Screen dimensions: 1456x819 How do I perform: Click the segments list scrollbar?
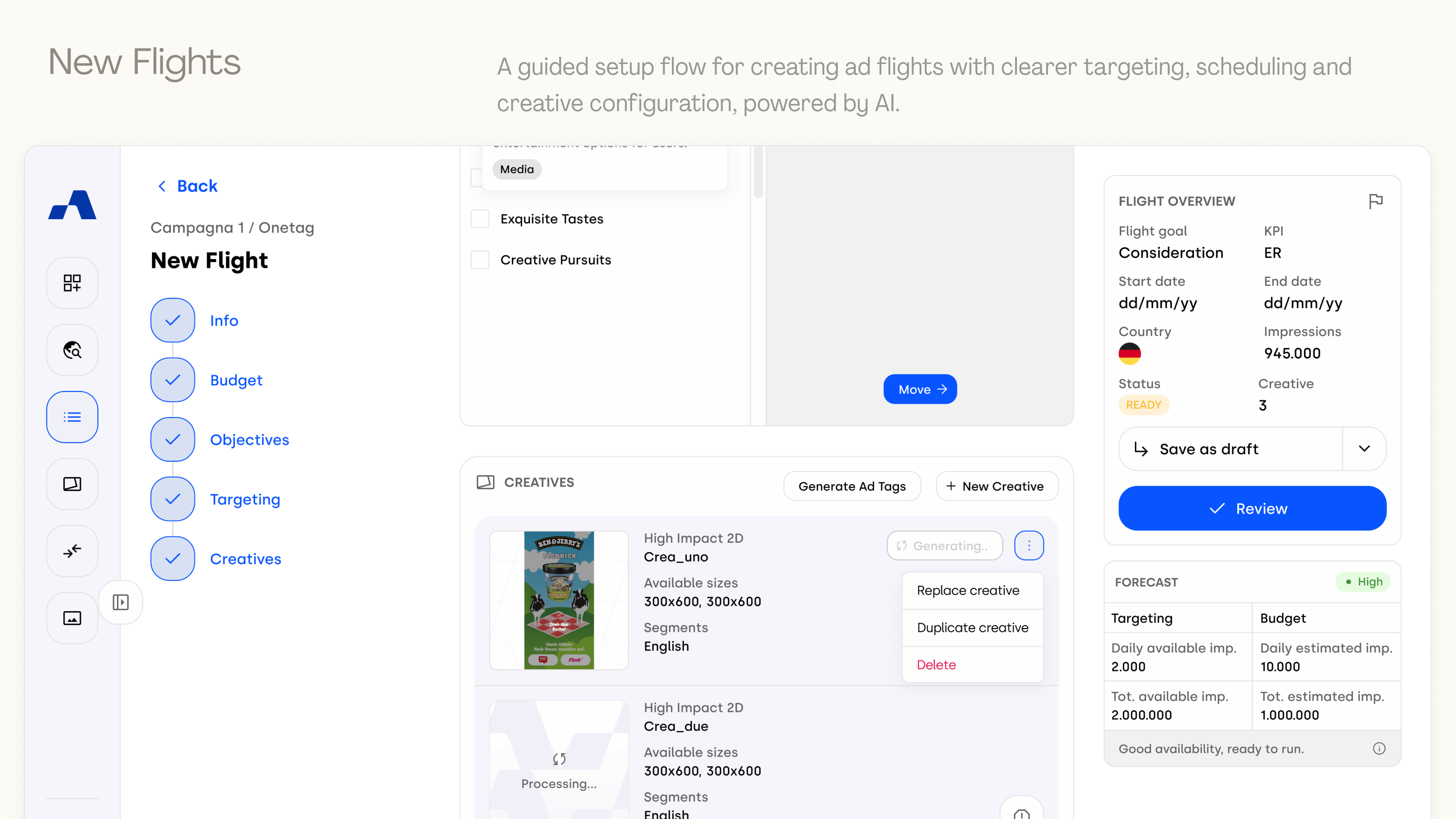[x=758, y=172]
